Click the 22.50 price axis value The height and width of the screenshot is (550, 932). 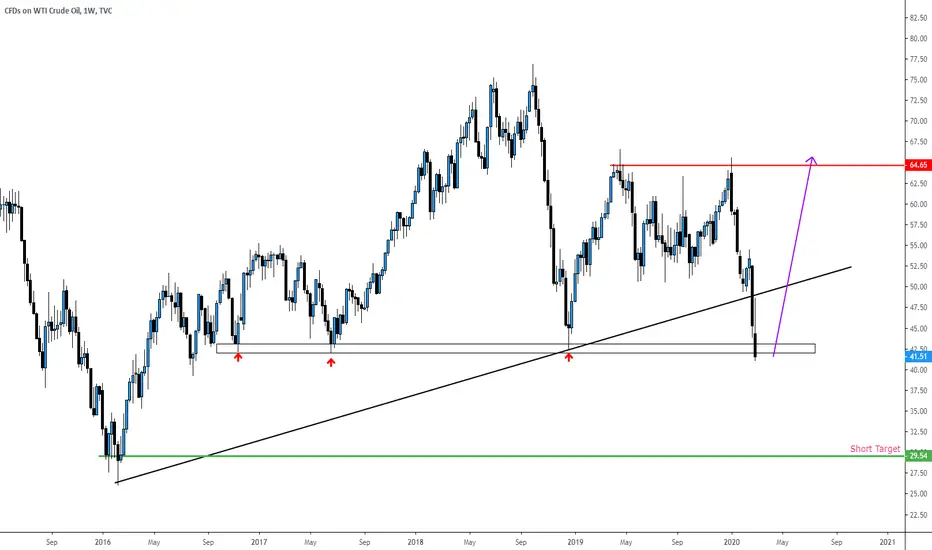(918, 515)
